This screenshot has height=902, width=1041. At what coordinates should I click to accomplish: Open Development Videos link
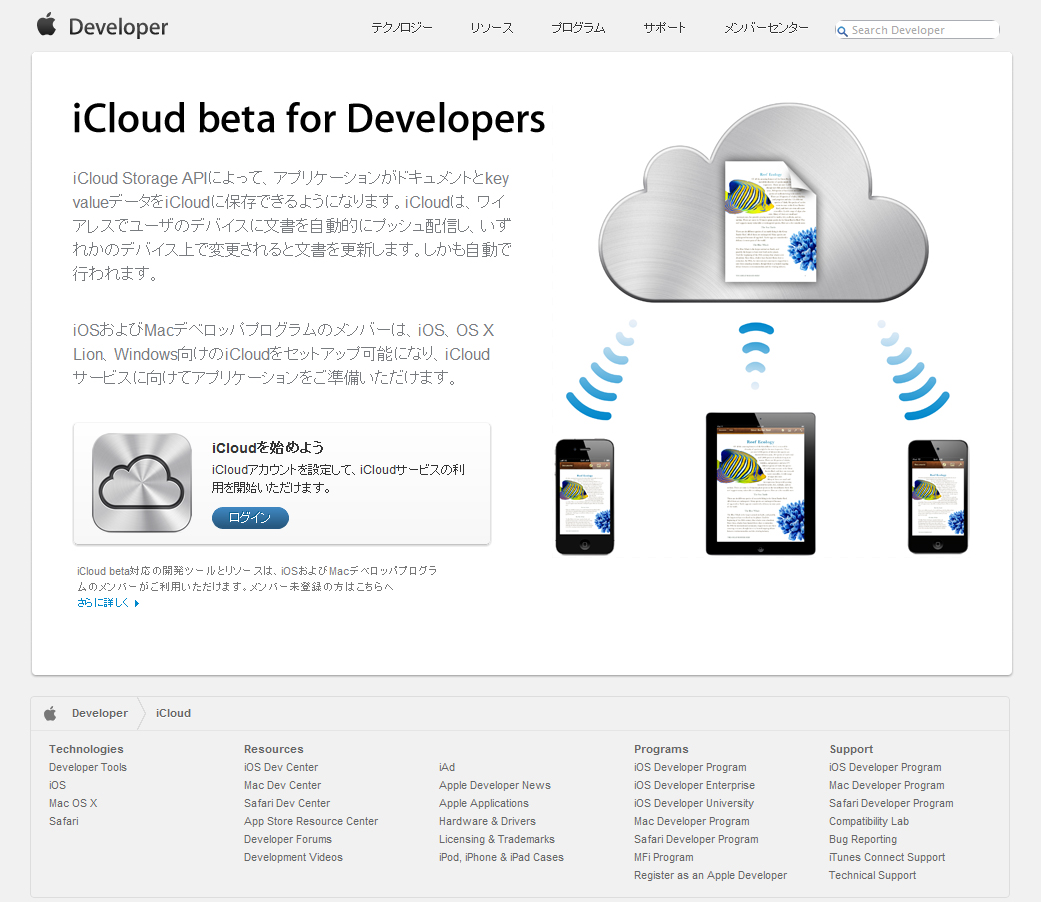293,857
